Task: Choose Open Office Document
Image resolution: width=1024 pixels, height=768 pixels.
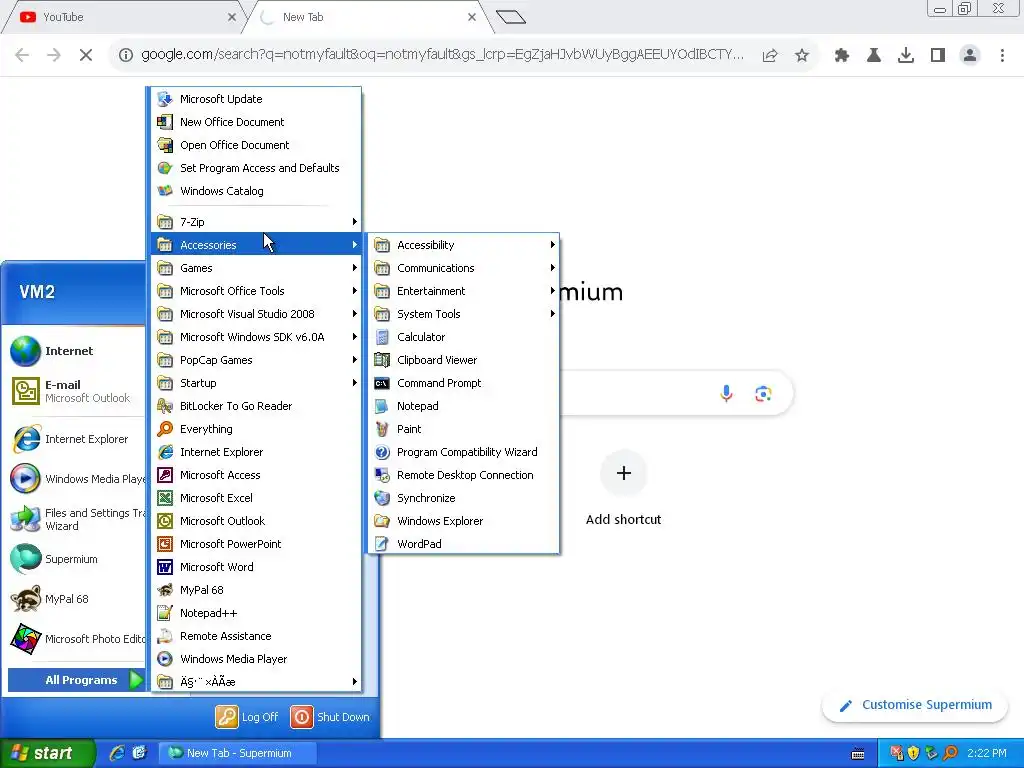Action: pos(256,145)
